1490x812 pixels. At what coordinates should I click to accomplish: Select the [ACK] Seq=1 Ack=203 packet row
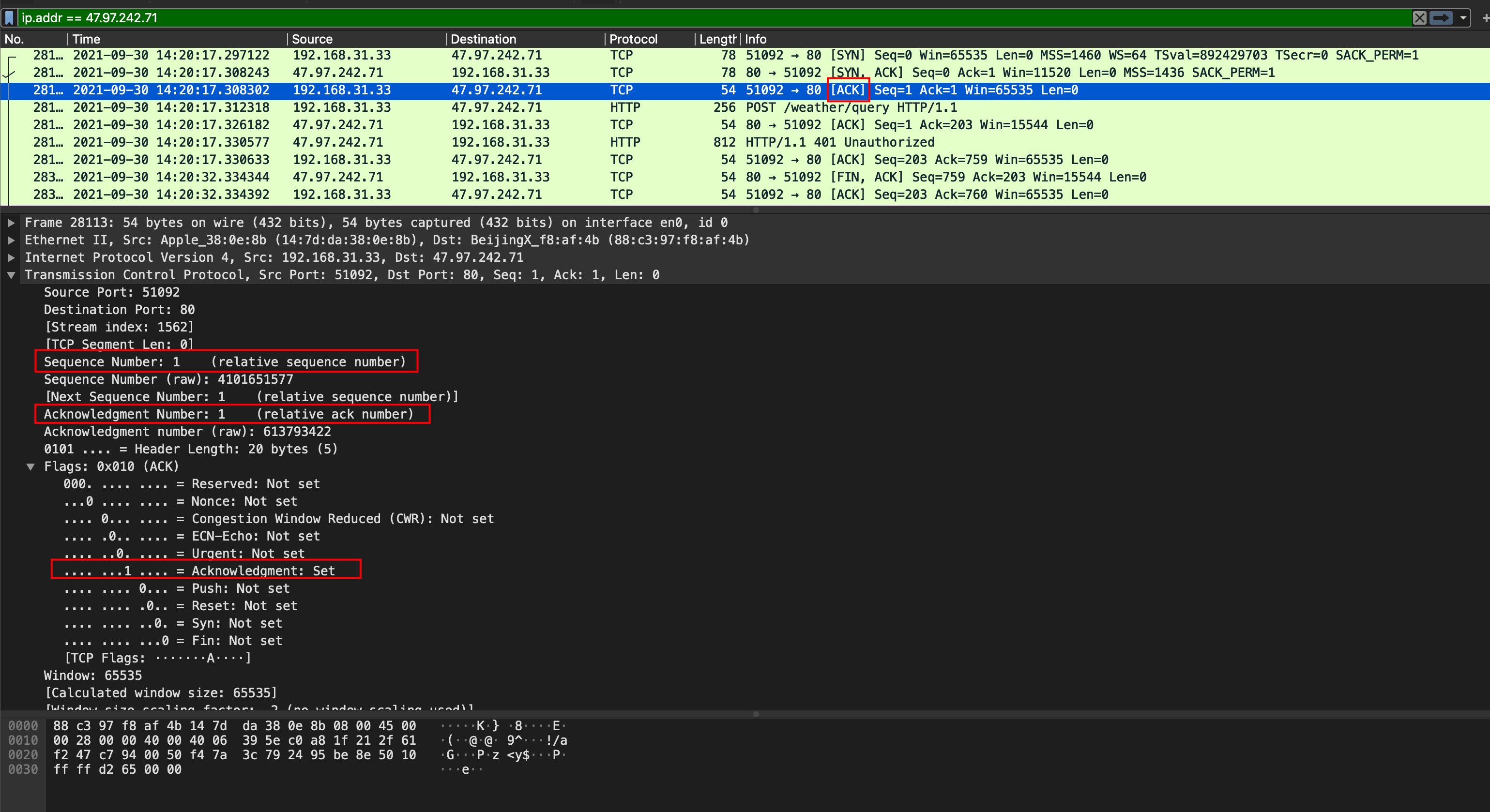click(745, 125)
